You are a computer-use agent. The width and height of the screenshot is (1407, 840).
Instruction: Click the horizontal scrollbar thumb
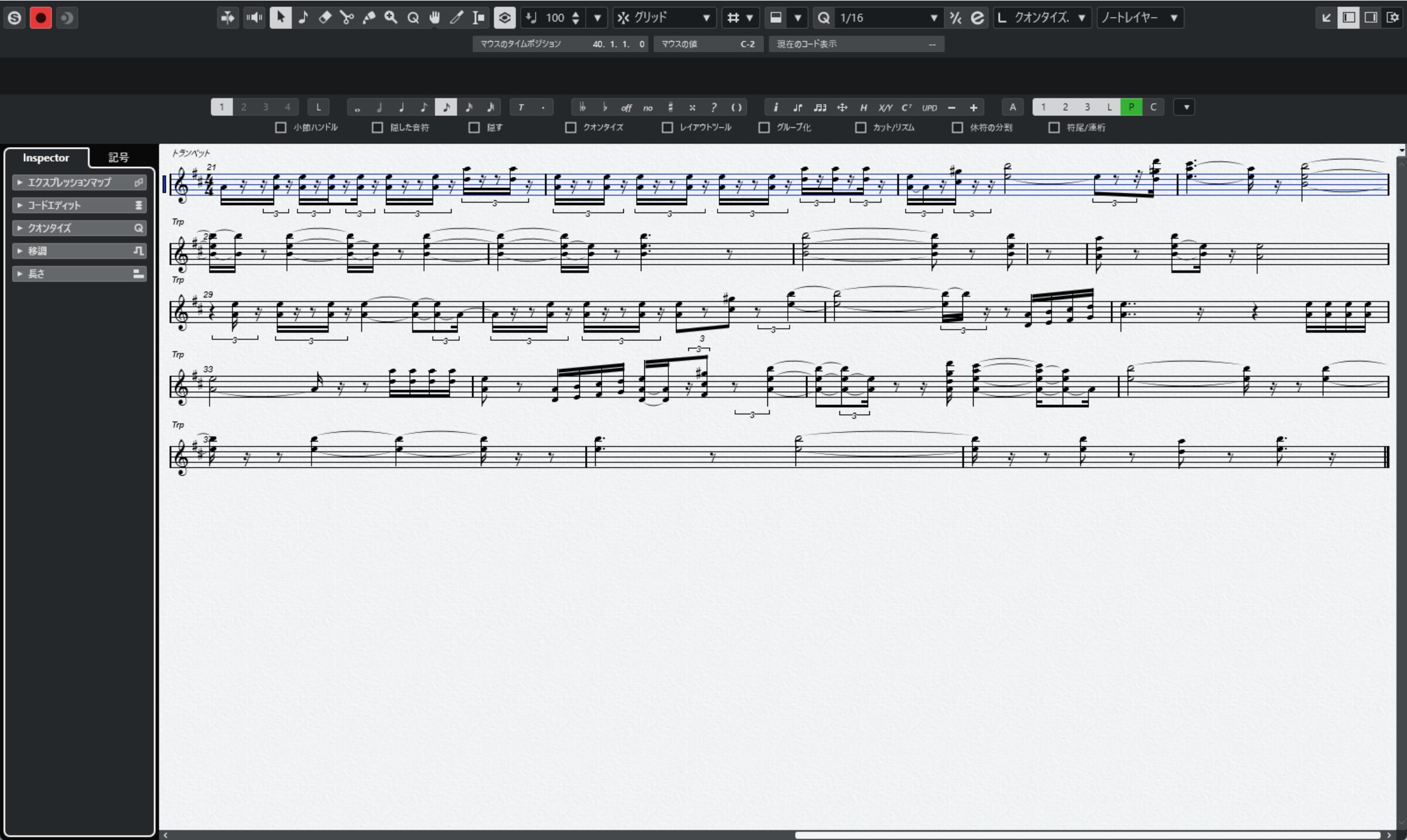coord(1087,835)
